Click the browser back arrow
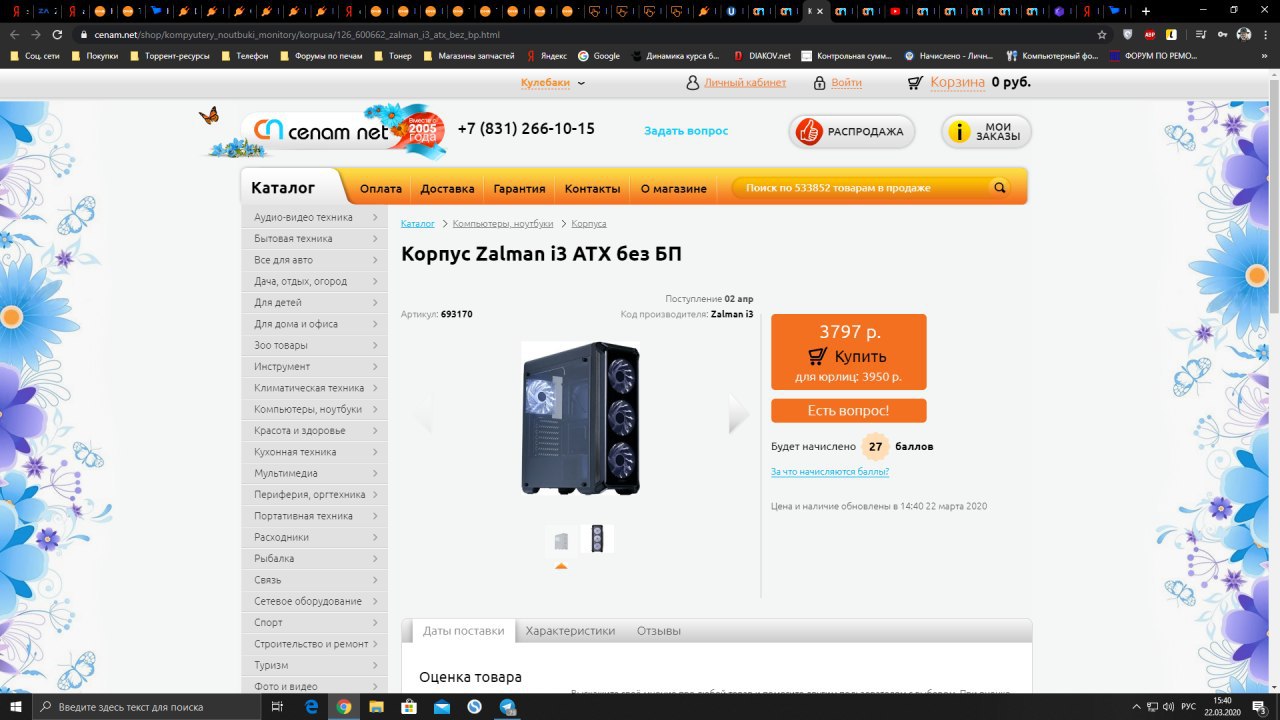This screenshot has height=720, width=1280. [14, 34]
